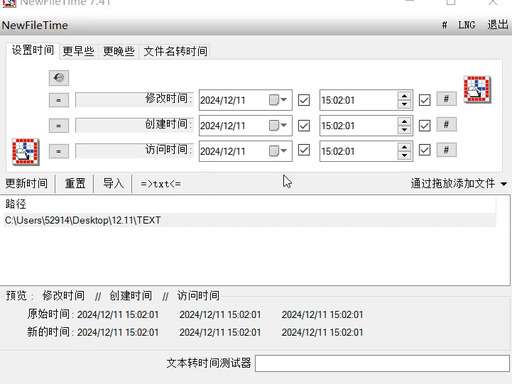Increase the 访问时间 time with up spinner

(404, 147)
